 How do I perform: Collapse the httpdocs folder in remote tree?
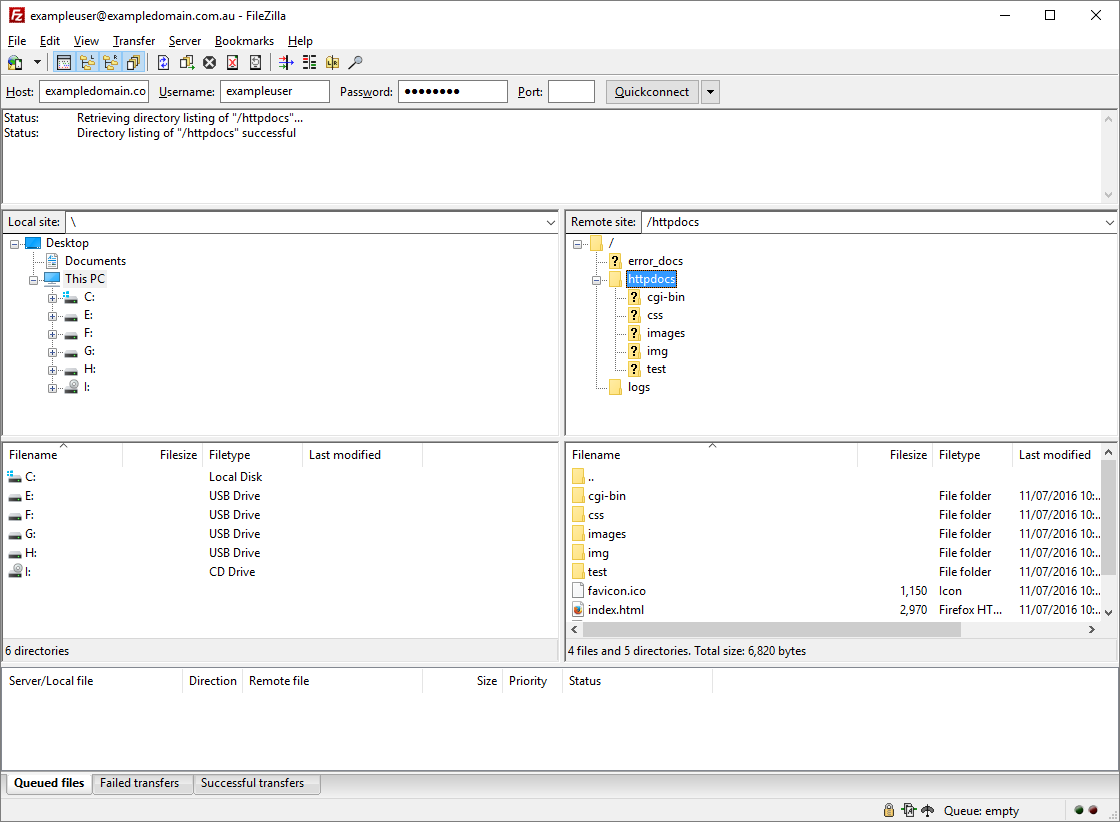click(x=596, y=279)
